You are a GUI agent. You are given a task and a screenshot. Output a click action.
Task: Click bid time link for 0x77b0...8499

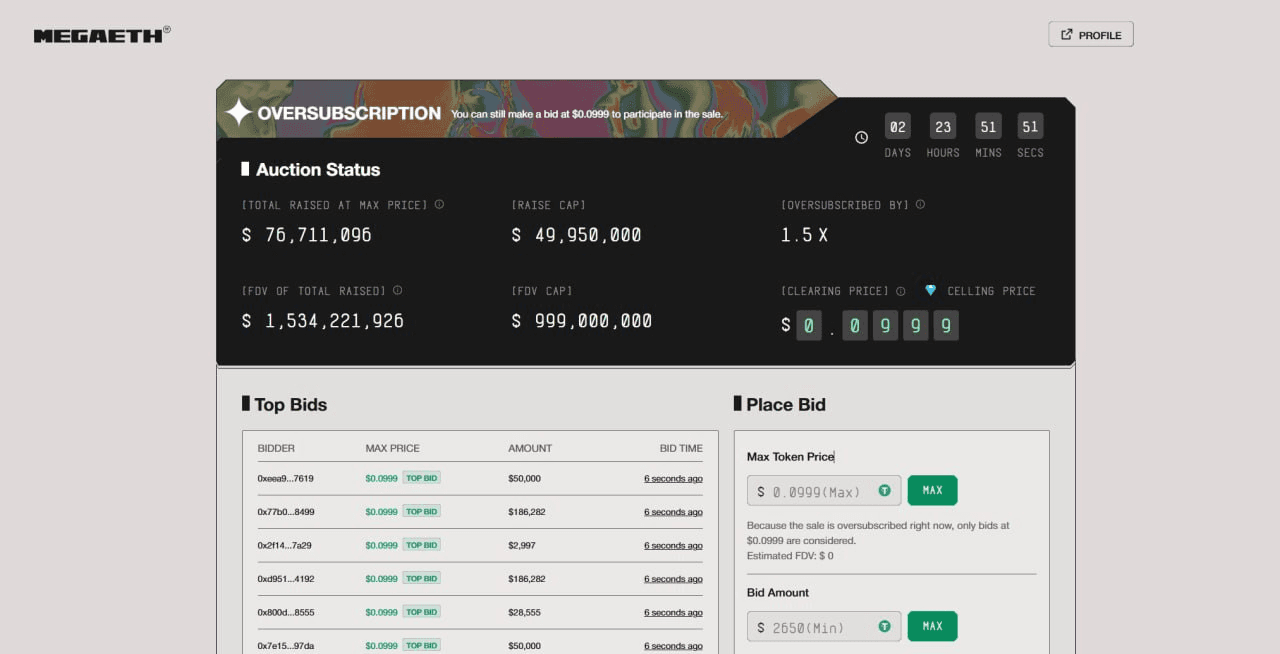673,511
